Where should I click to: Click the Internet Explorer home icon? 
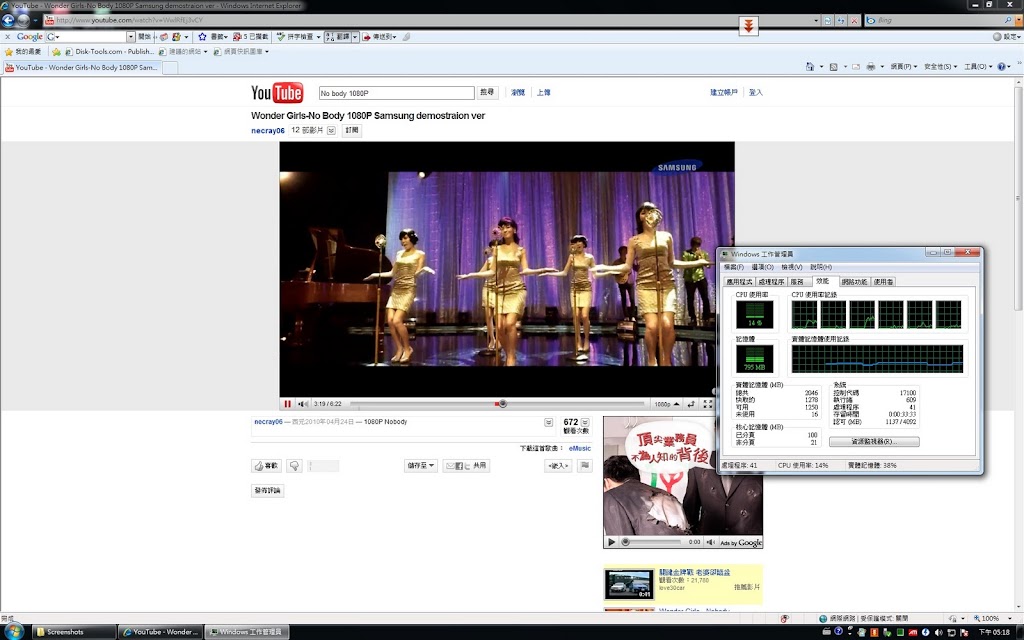click(810, 67)
